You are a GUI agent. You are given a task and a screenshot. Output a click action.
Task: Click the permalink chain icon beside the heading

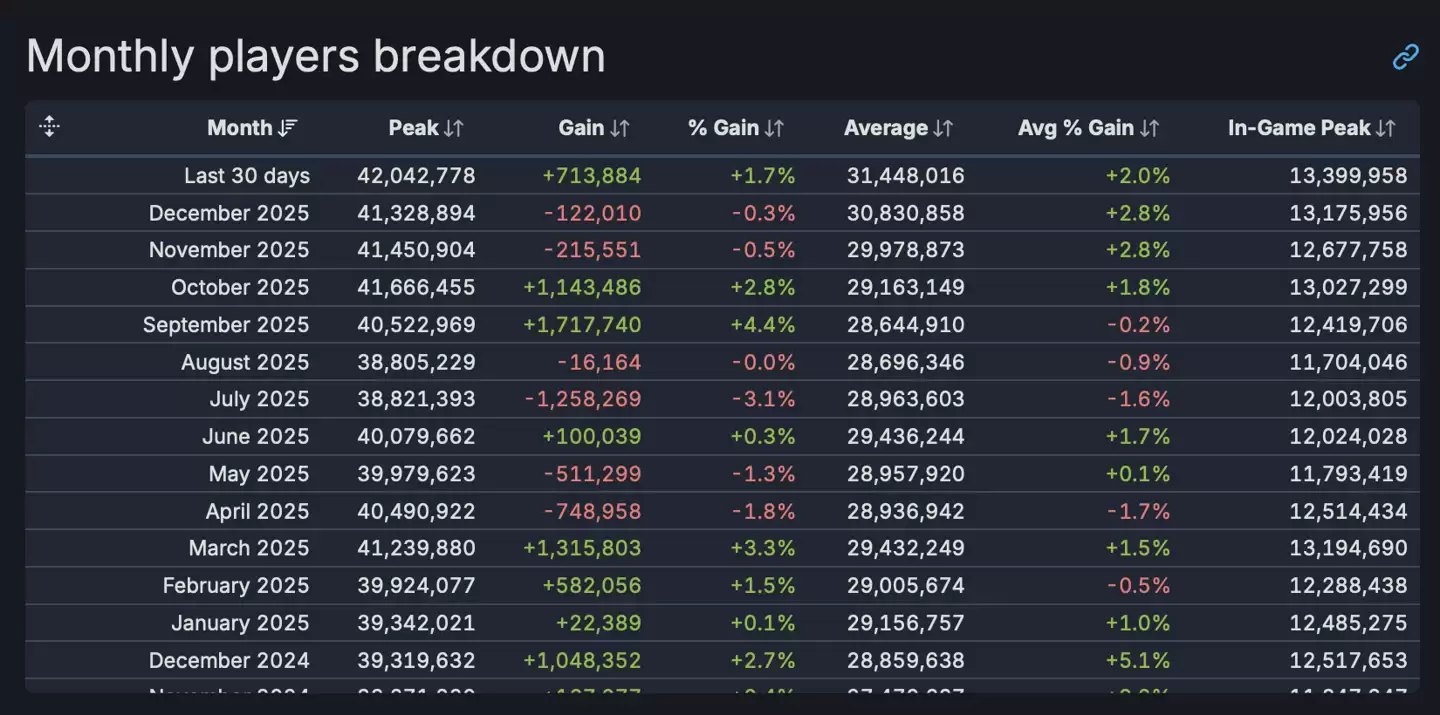(1405, 57)
